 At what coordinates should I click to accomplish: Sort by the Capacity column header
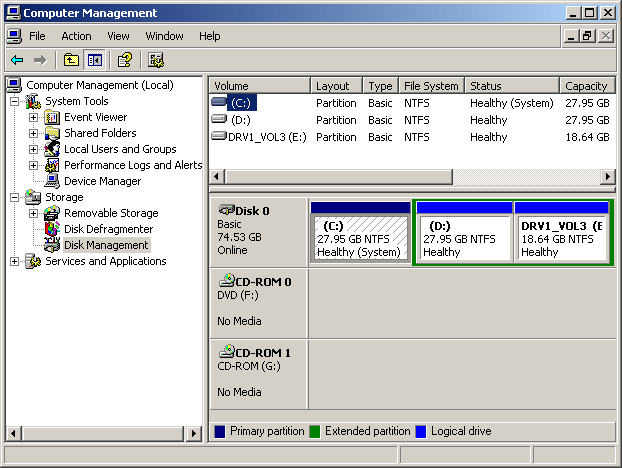587,86
